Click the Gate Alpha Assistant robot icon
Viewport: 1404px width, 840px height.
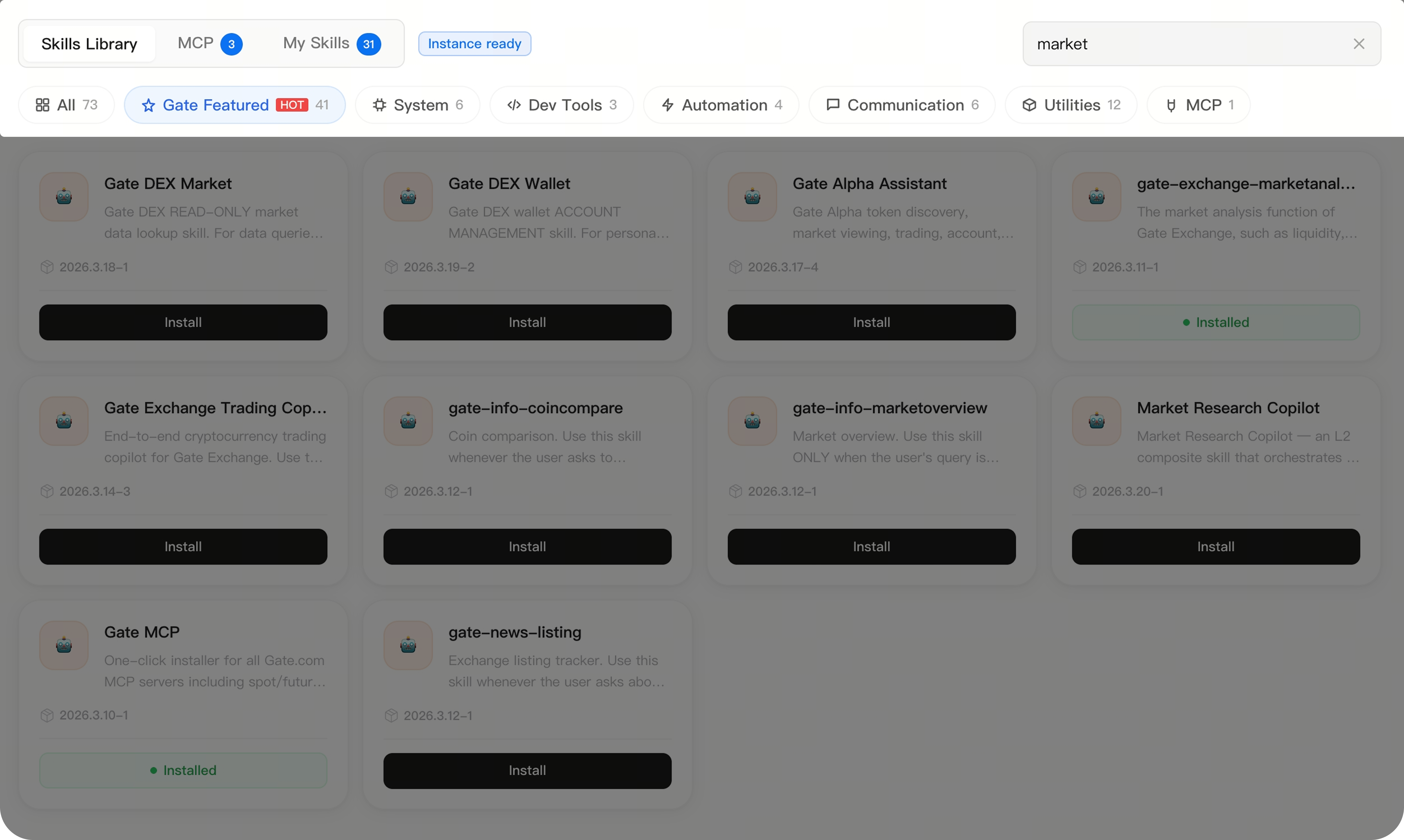tap(752, 197)
